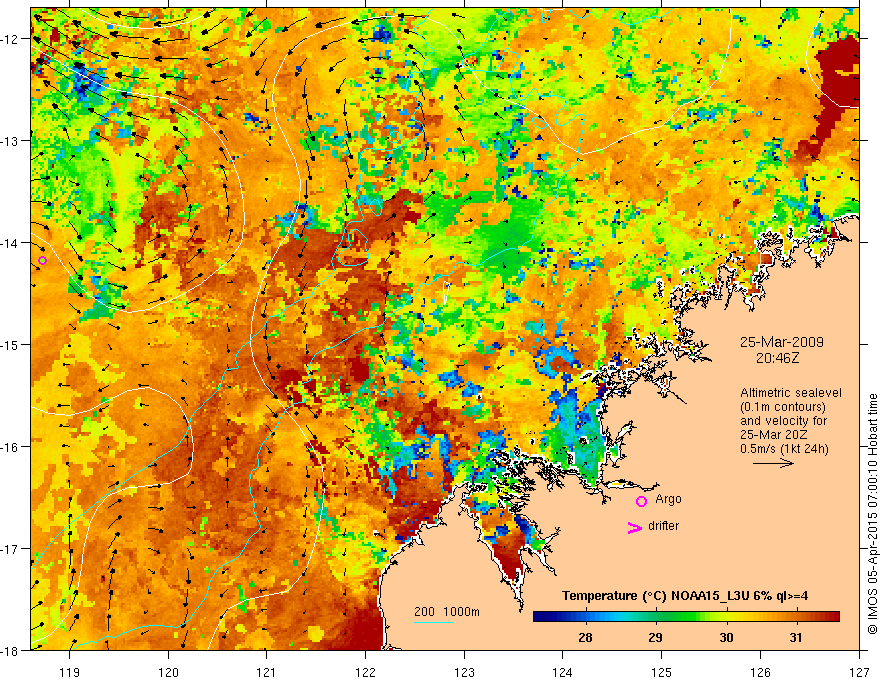This screenshot has height=680, width=880.
Task: Click latitude axis label '-15'
Action: coord(11,344)
